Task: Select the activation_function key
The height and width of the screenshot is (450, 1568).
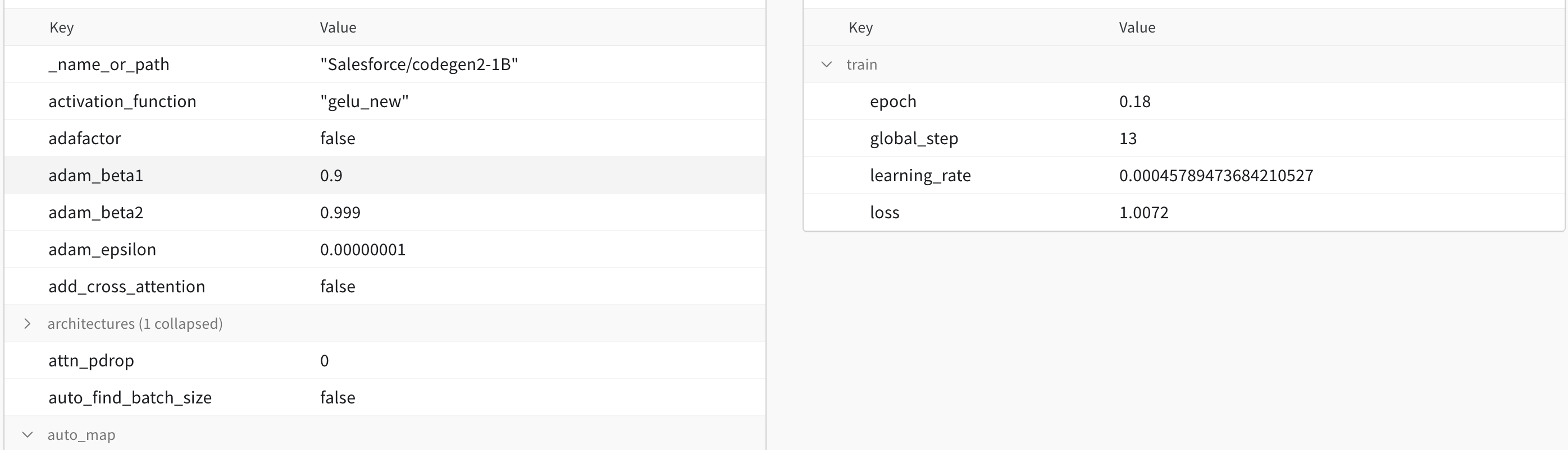Action: coord(122,102)
